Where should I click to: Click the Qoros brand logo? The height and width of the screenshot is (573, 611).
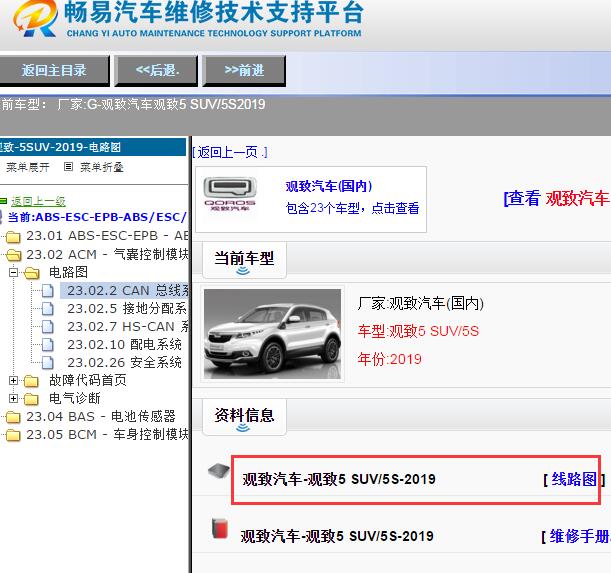point(230,194)
